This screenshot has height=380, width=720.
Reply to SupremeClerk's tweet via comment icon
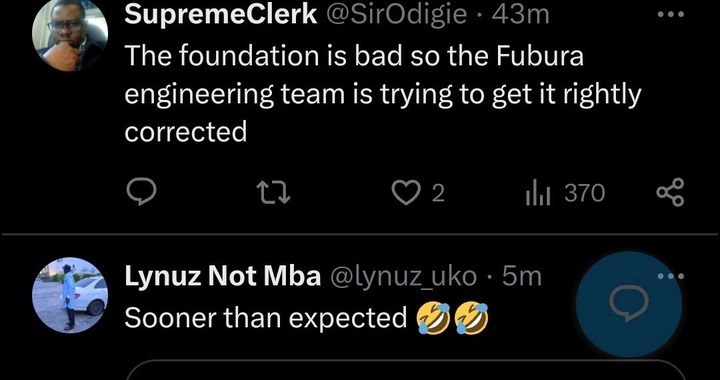(x=141, y=193)
